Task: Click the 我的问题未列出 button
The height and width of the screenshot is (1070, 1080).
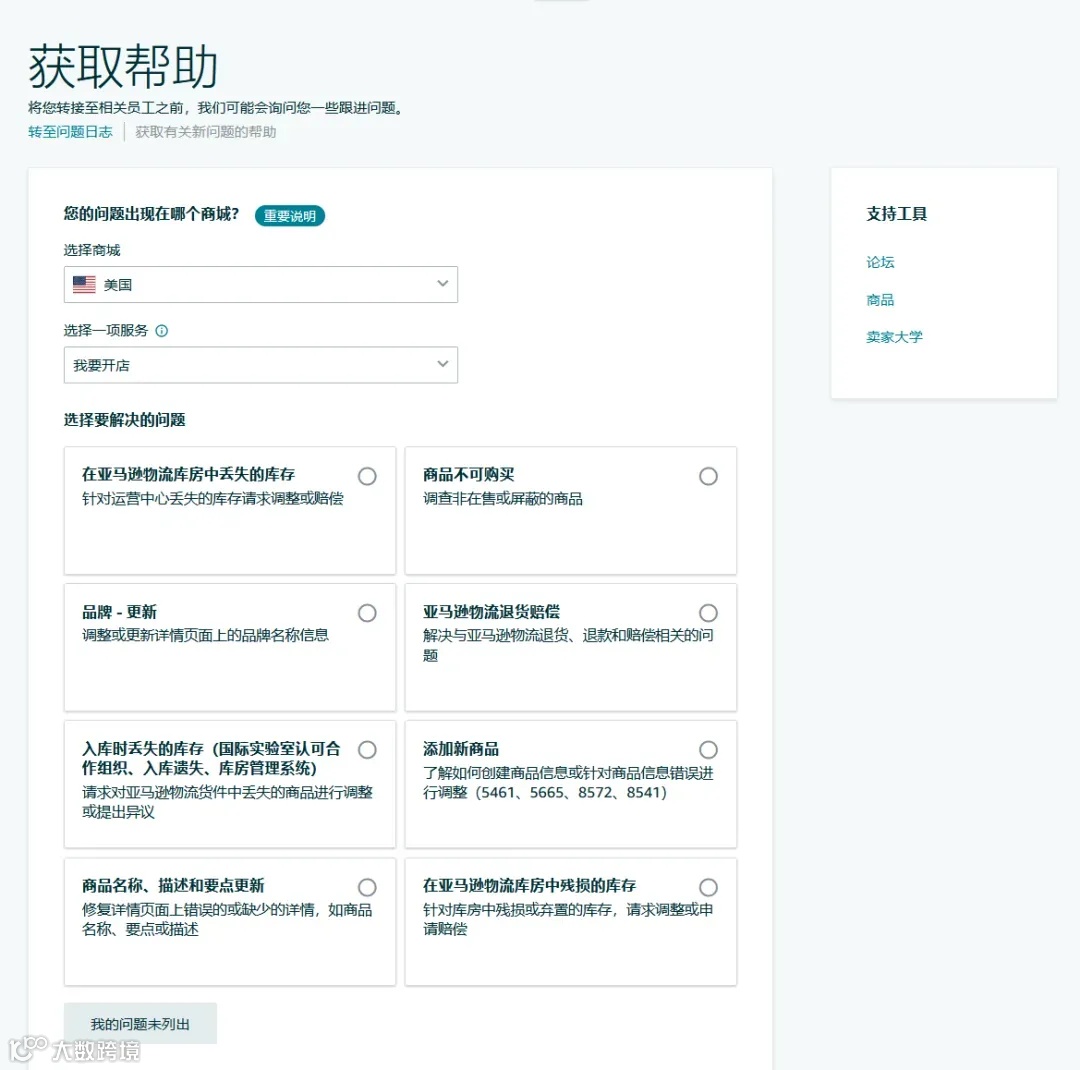Action: tap(140, 1024)
